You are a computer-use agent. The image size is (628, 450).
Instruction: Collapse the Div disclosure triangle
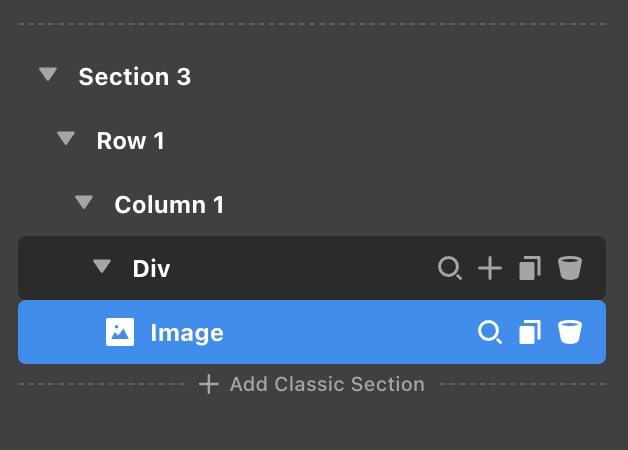tap(102, 266)
